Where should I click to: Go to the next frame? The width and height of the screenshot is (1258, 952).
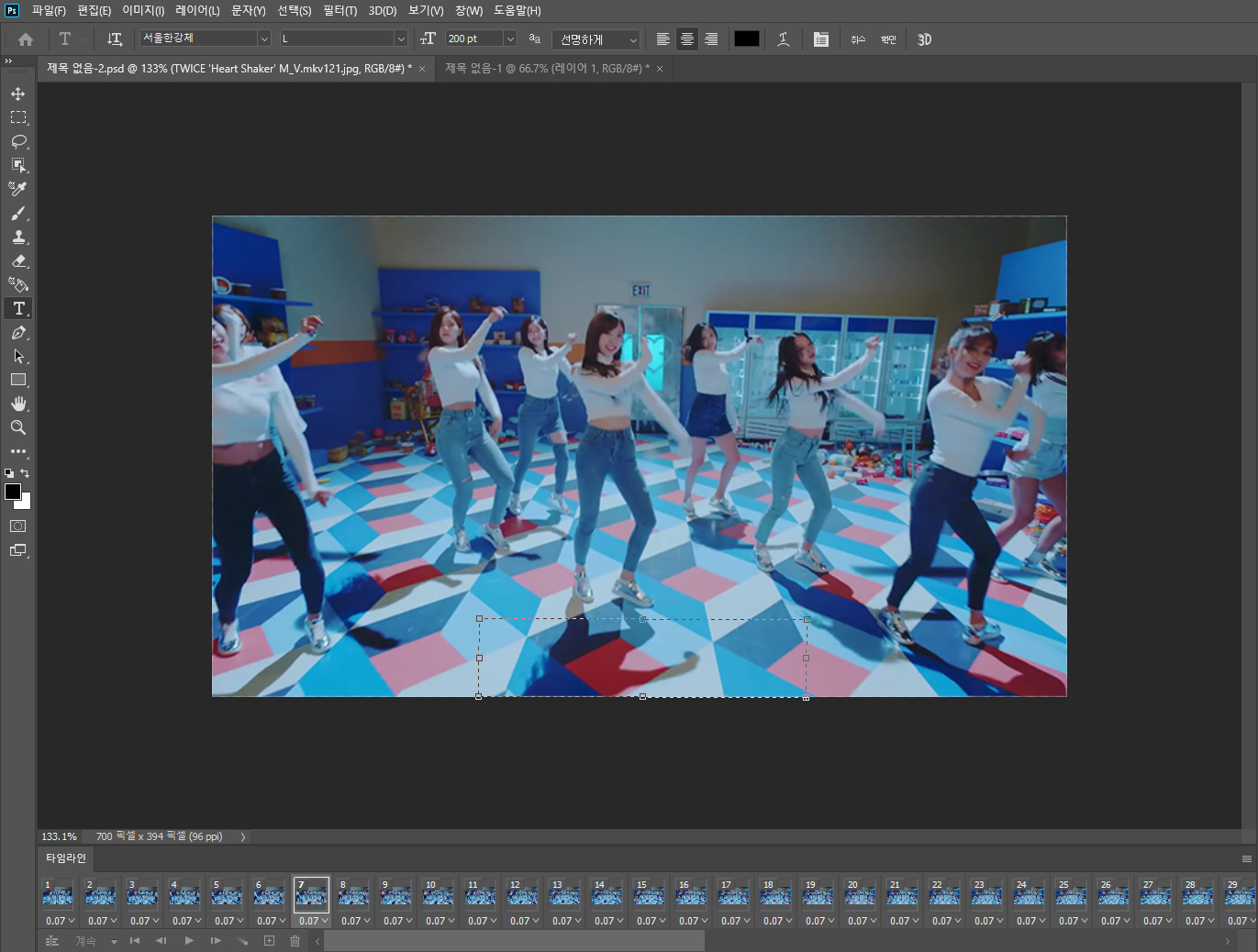click(x=216, y=941)
